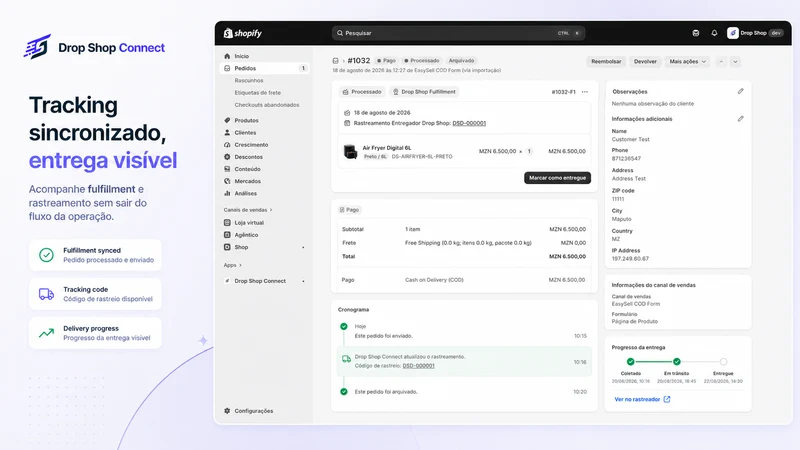Image resolution: width=800 pixels, height=450 pixels.
Task: Open the inbox icon beside the bell
Action: 696,33
